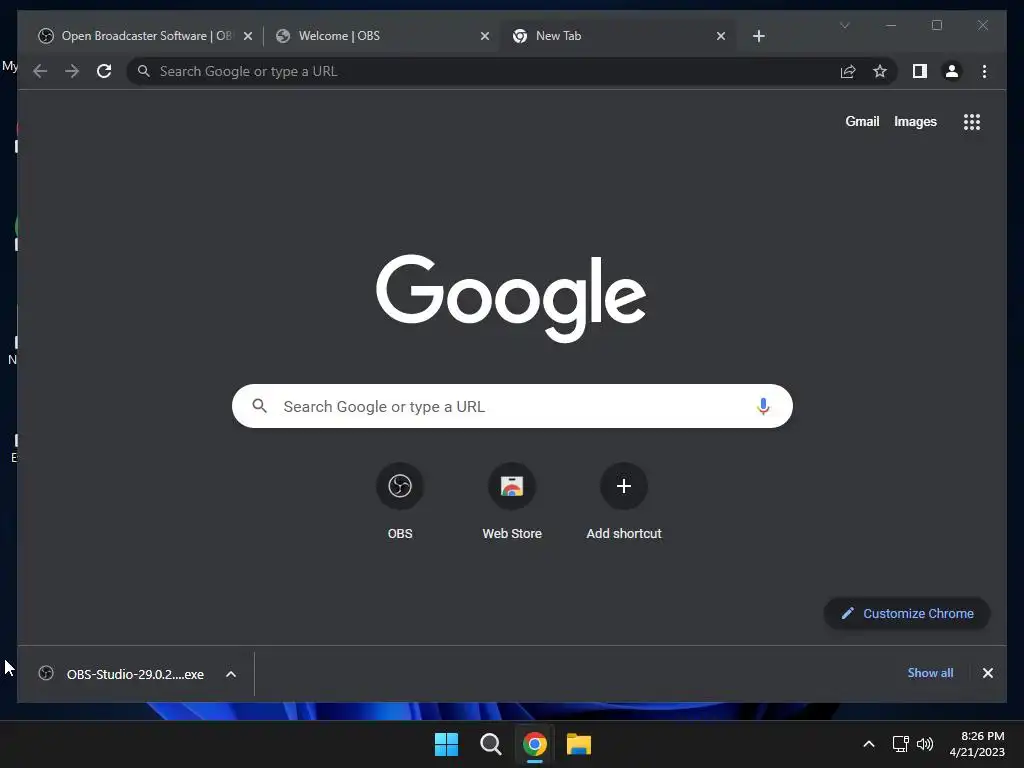Open the Google apps grid
1024x768 pixels.
coord(972,121)
